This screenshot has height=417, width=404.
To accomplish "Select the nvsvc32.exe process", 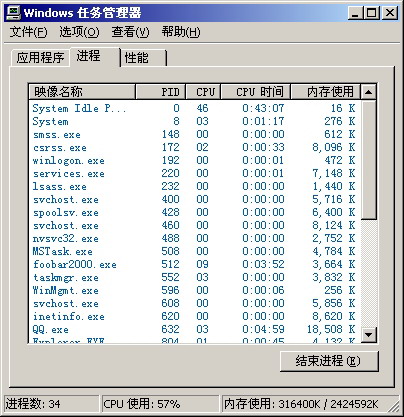I will click(195, 238).
